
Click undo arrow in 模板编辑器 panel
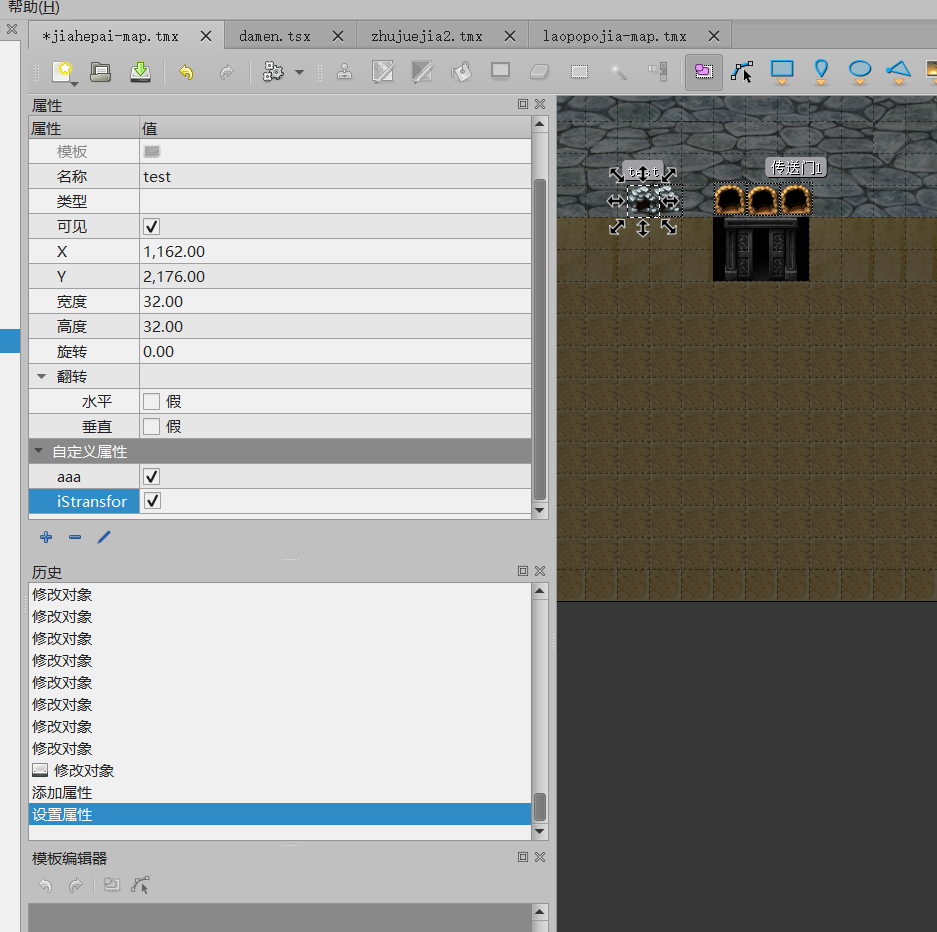(45, 885)
